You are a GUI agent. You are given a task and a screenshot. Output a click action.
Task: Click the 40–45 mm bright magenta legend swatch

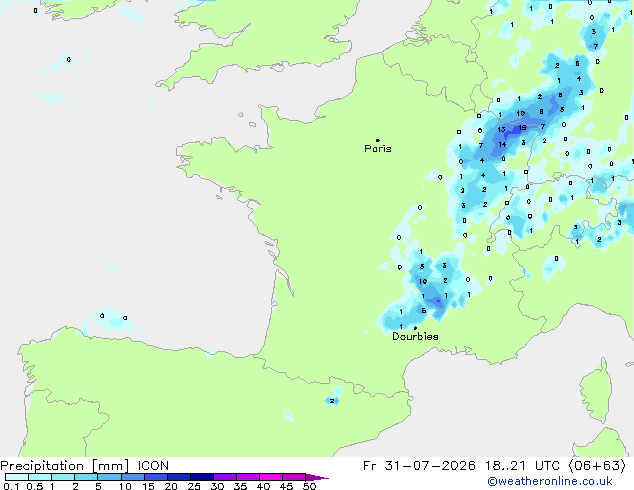271,477
